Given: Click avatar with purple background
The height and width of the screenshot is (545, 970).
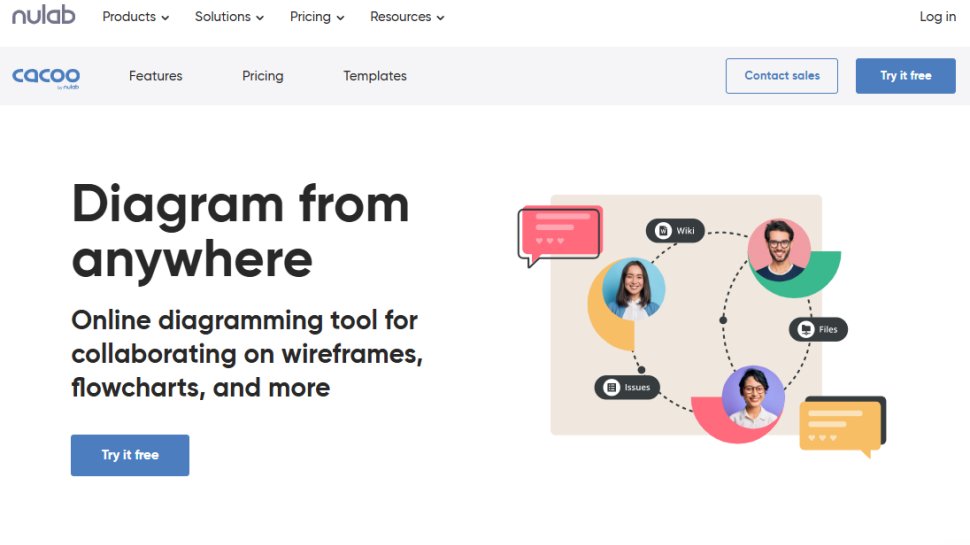Looking at the screenshot, I should pyautogui.click(x=753, y=397).
